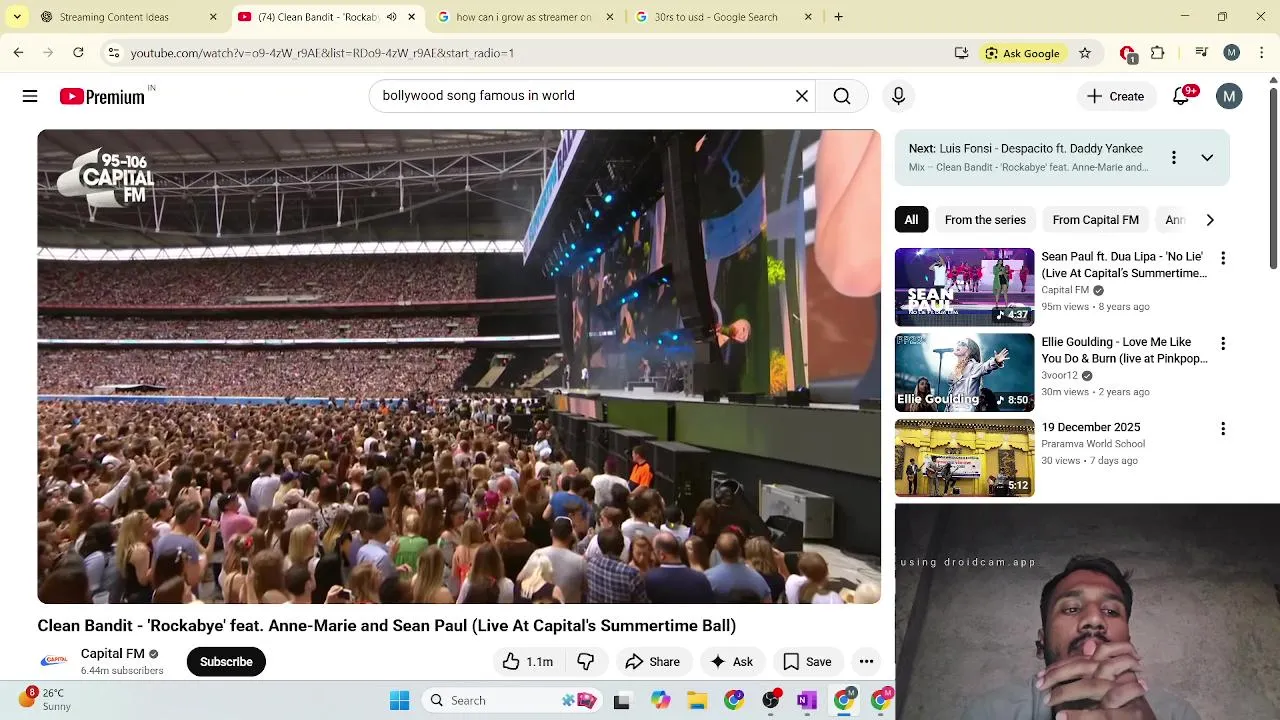The width and height of the screenshot is (1280, 720).
Task: Open 19 December 2025 video thumbnail
Action: pos(964,458)
